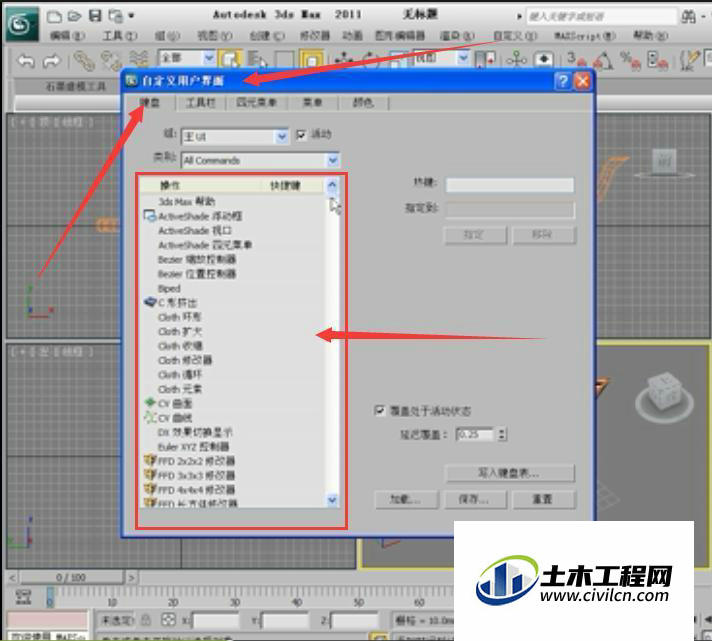Toggle the selection lock padlock icon
The height and width of the screenshot is (641, 712).
coord(145,620)
